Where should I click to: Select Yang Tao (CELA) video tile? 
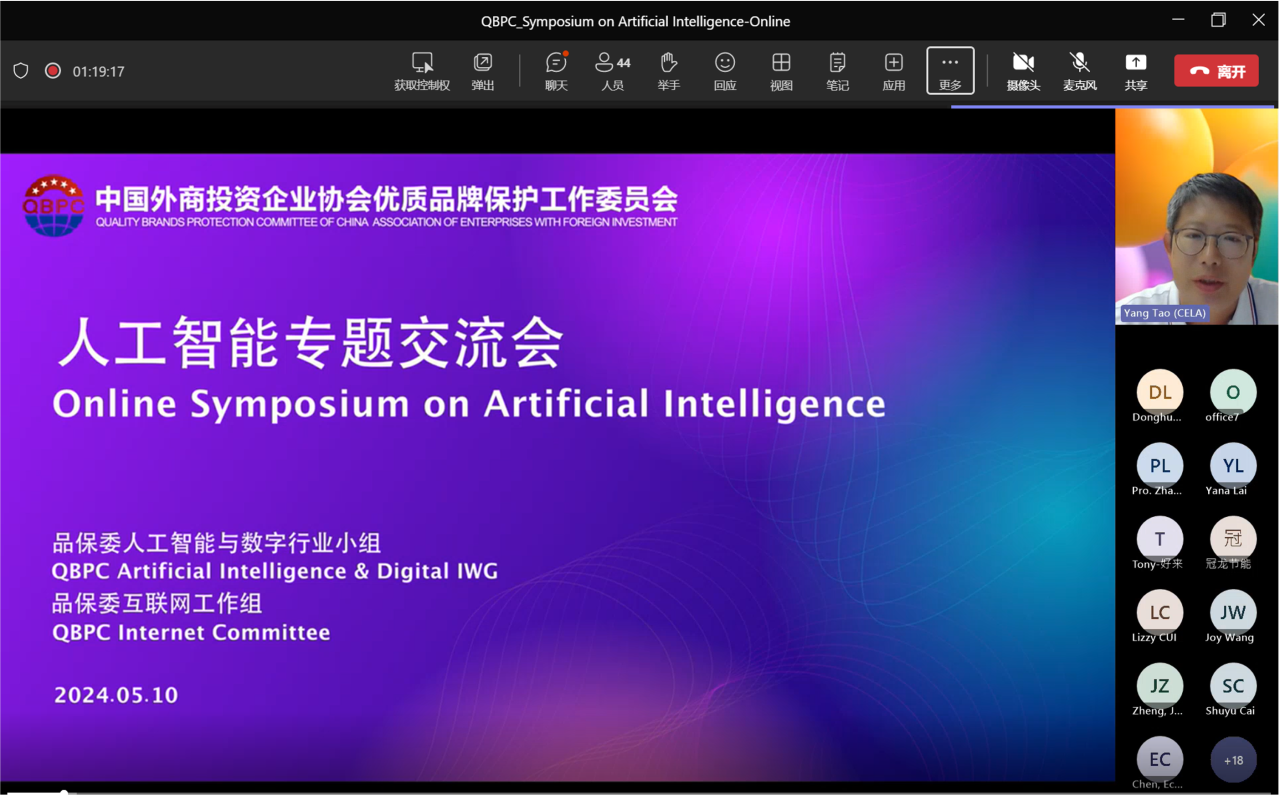pyautogui.click(x=1197, y=216)
